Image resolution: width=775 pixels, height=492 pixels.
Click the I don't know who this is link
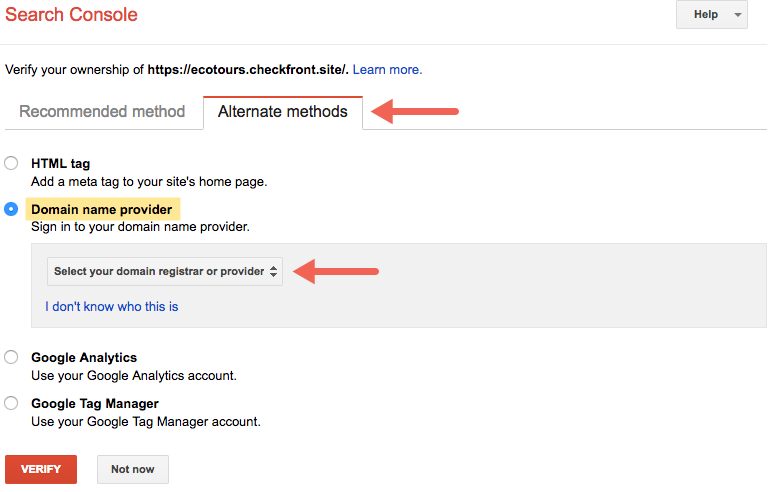112,307
